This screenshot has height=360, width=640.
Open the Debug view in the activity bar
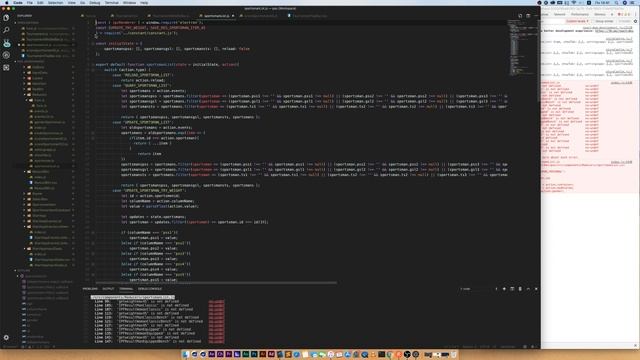[x=6, y=55]
